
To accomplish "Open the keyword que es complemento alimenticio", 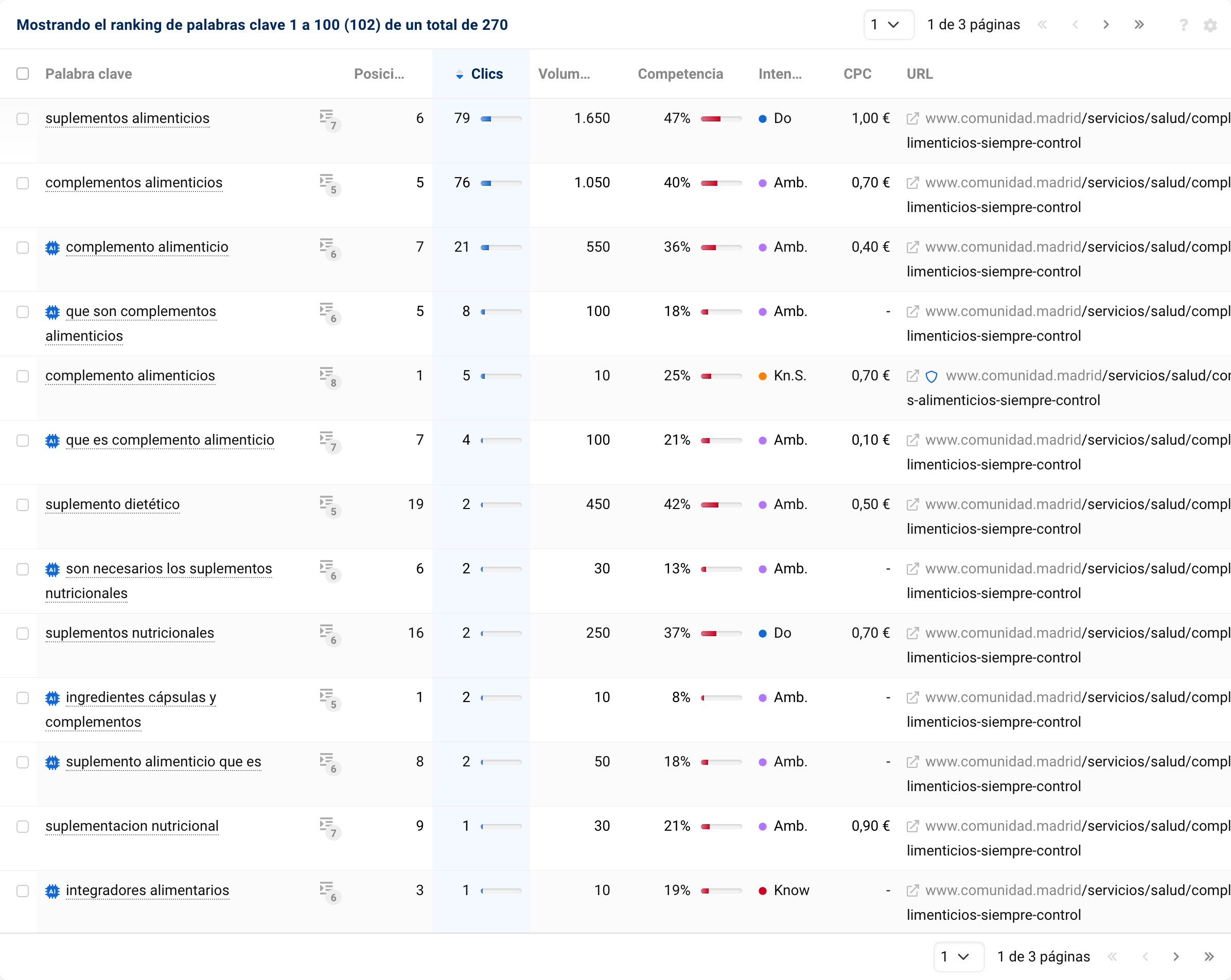I will [170, 440].
